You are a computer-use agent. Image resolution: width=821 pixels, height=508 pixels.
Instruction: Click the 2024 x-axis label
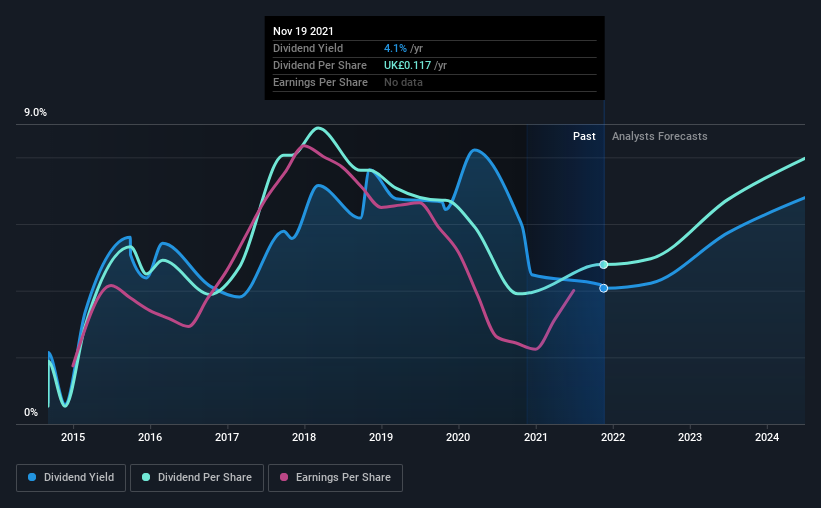[767, 437]
